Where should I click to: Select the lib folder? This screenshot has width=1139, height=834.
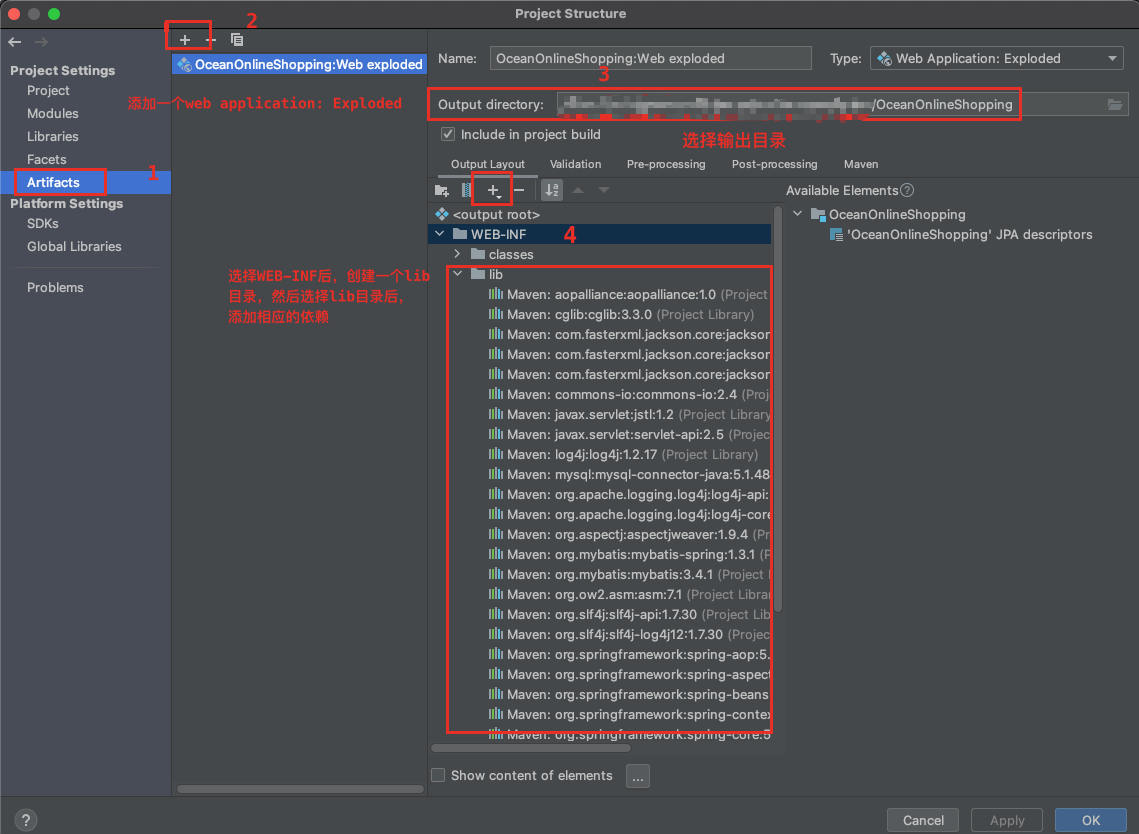pyautogui.click(x=487, y=275)
